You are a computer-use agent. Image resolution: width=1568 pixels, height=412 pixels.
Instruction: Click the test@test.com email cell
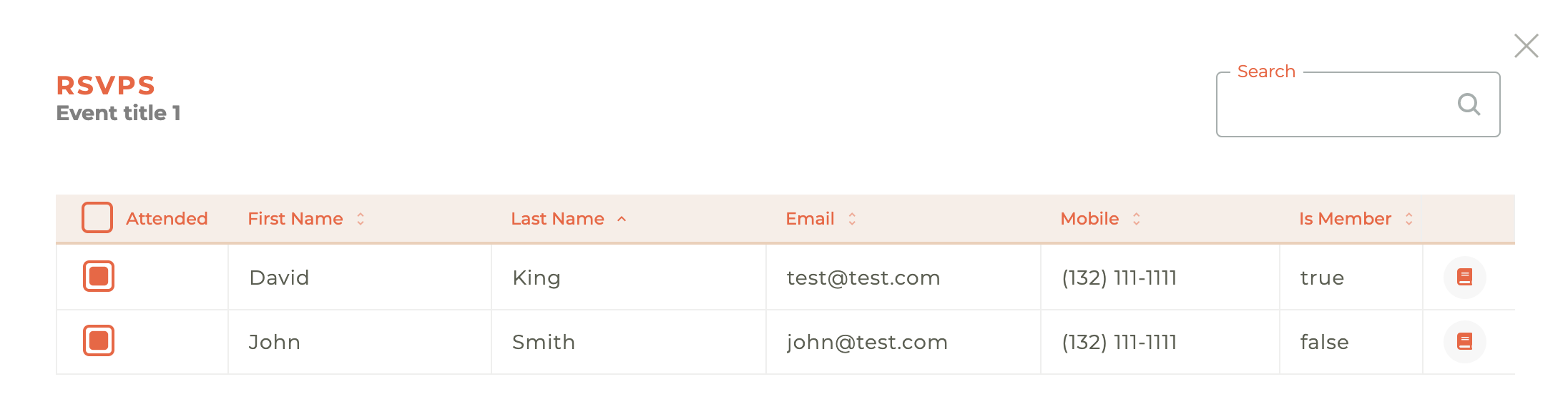click(x=863, y=278)
